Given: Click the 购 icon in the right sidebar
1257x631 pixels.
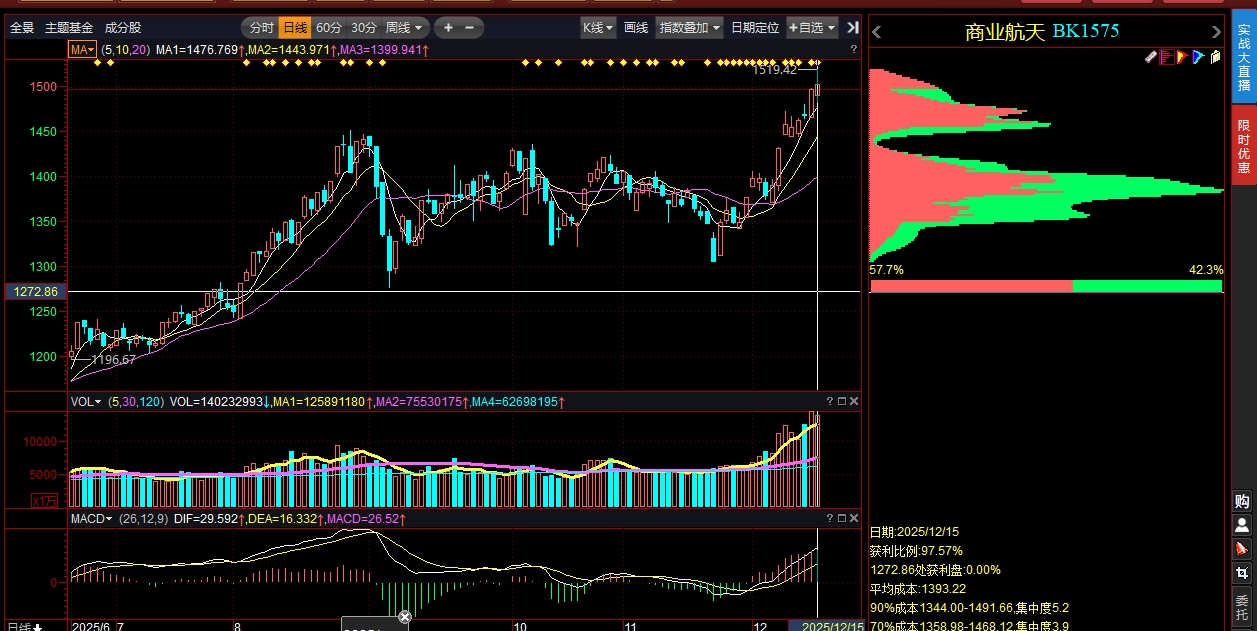Looking at the screenshot, I should (x=1242, y=501).
